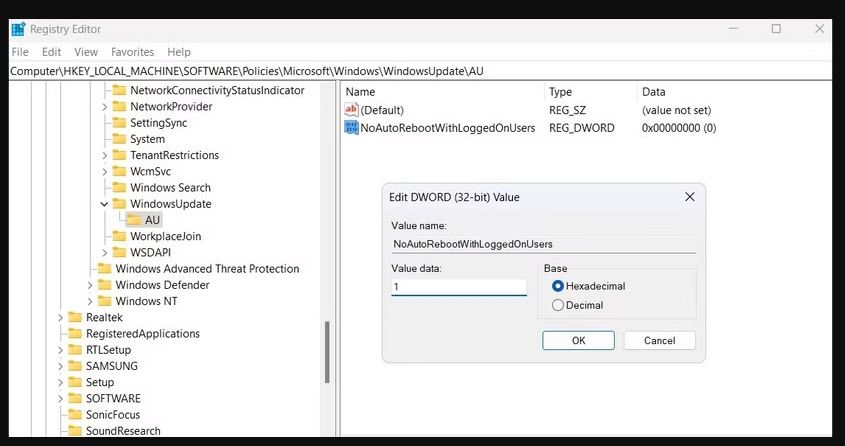Expand the WSDAPI key arrow
This screenshot has height=446, width=845.
click(x=105, y=253)
